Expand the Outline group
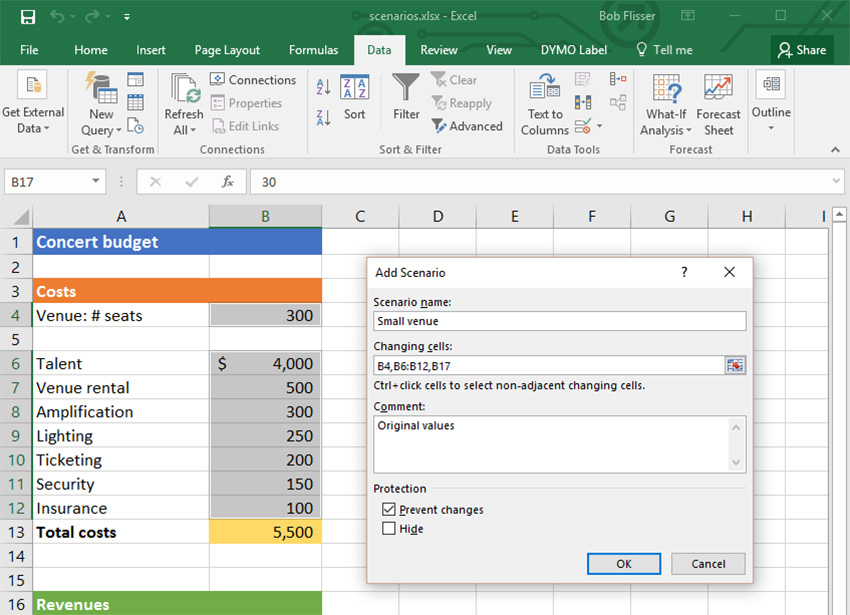This screenshot has width=850, height=615. tap(771, 102)
